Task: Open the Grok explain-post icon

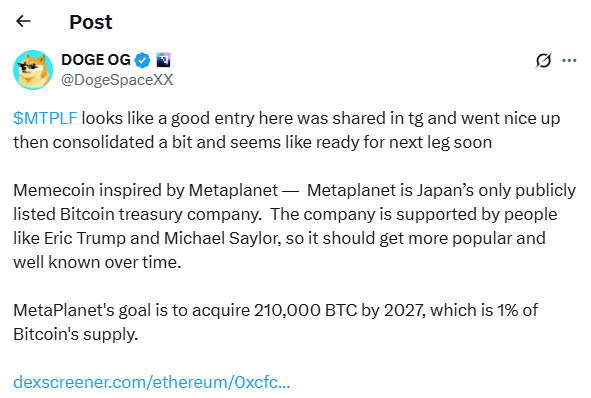Action: [543, 60]
